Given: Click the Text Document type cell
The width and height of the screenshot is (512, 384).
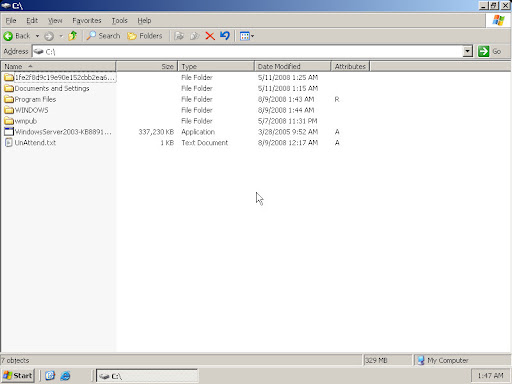Looking at the screenshot, I should tap(205, 143).
